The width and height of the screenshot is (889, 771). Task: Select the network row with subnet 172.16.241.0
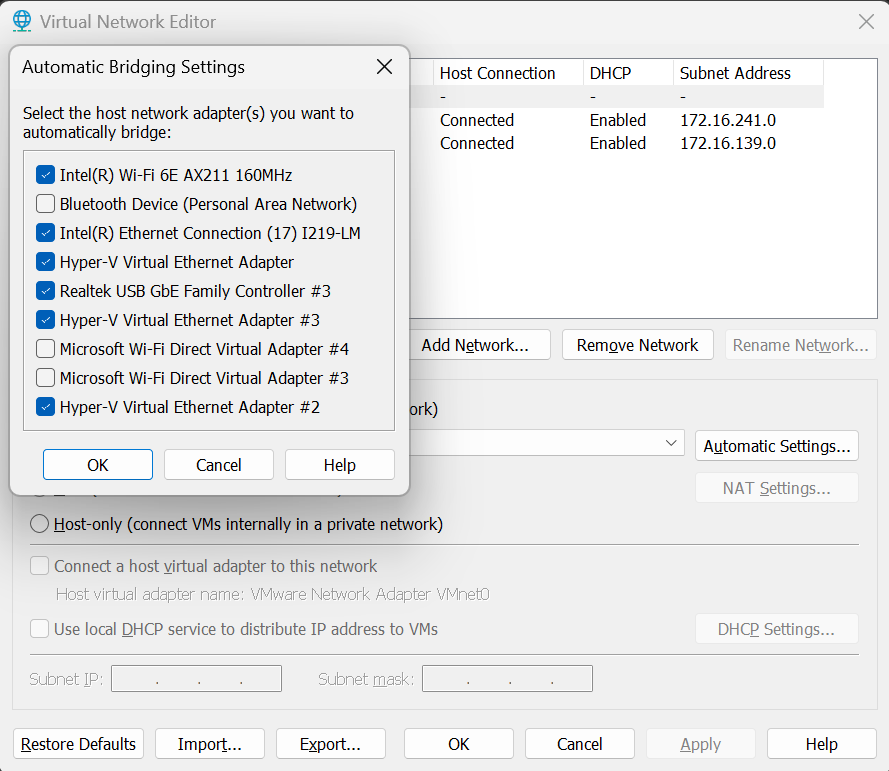616,120
